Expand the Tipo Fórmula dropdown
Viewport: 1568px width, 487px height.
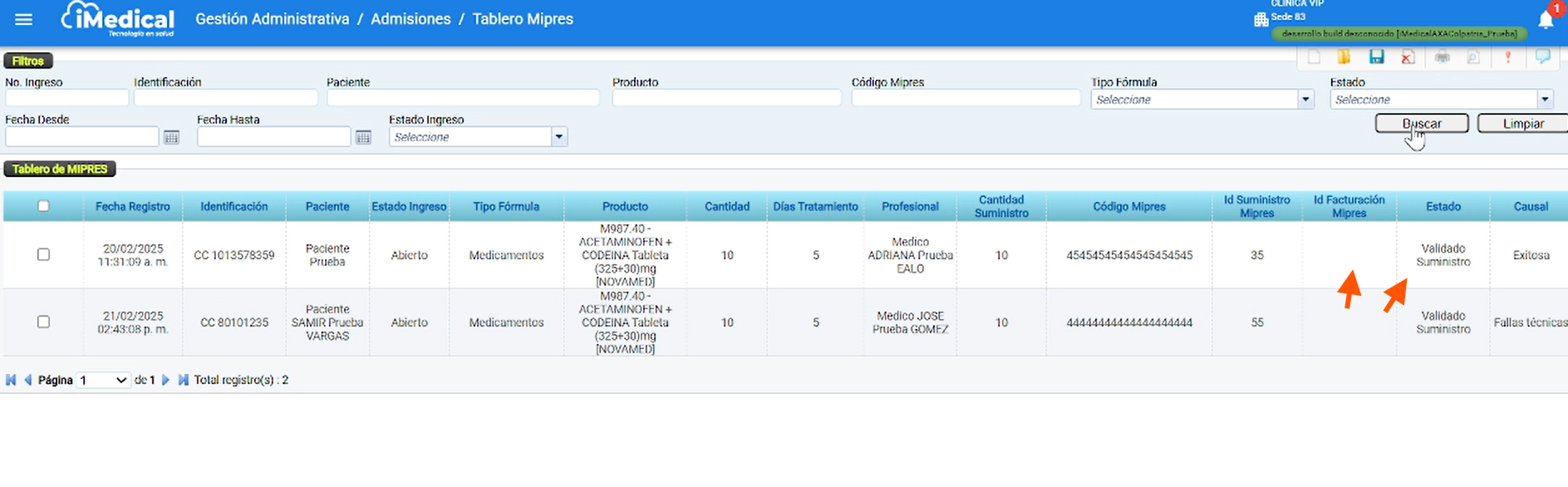pos(1202,100)
